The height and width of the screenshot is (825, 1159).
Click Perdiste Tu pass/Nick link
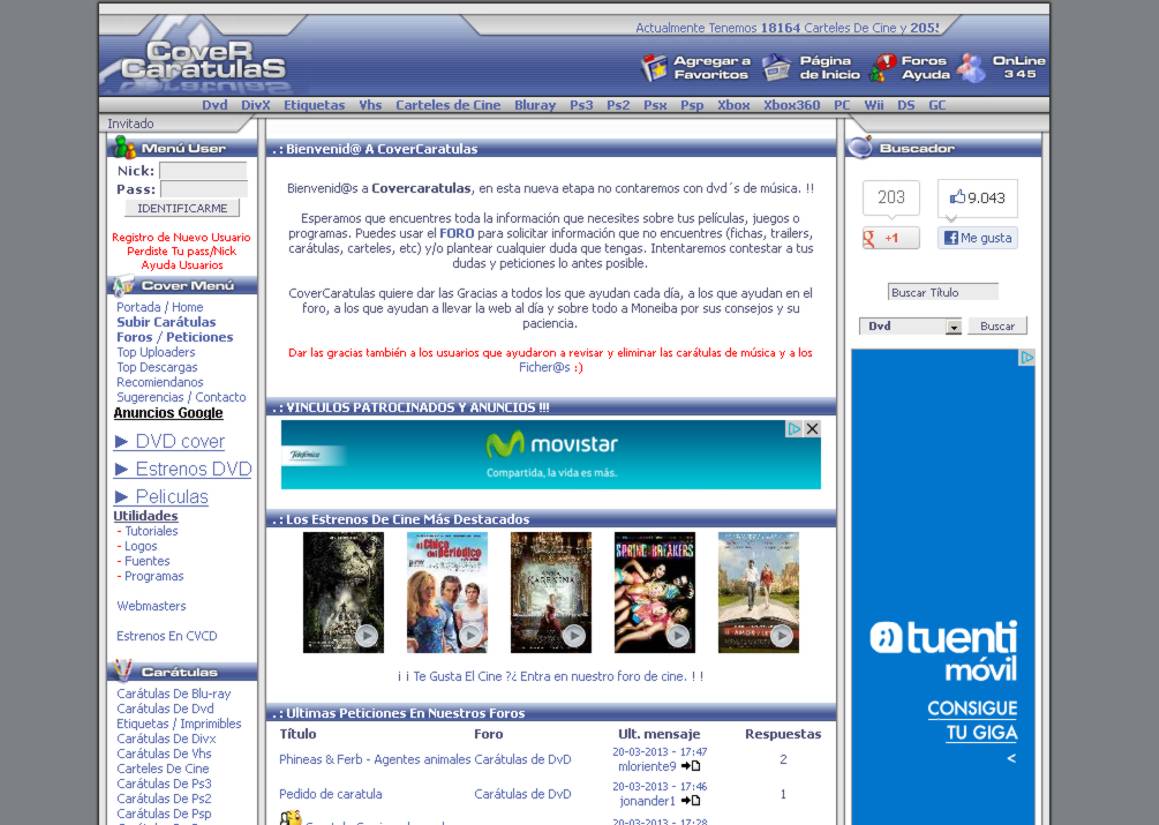tap(181, 251)
